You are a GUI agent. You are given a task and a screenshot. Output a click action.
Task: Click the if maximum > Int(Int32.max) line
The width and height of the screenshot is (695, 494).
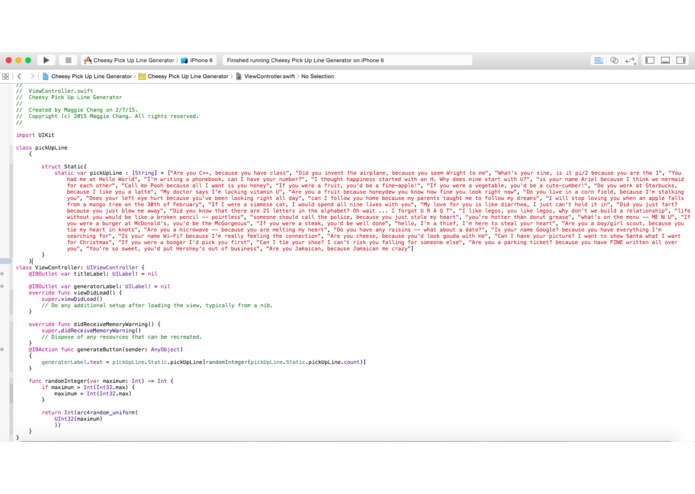pyautogui.click(x=88, y=387)
